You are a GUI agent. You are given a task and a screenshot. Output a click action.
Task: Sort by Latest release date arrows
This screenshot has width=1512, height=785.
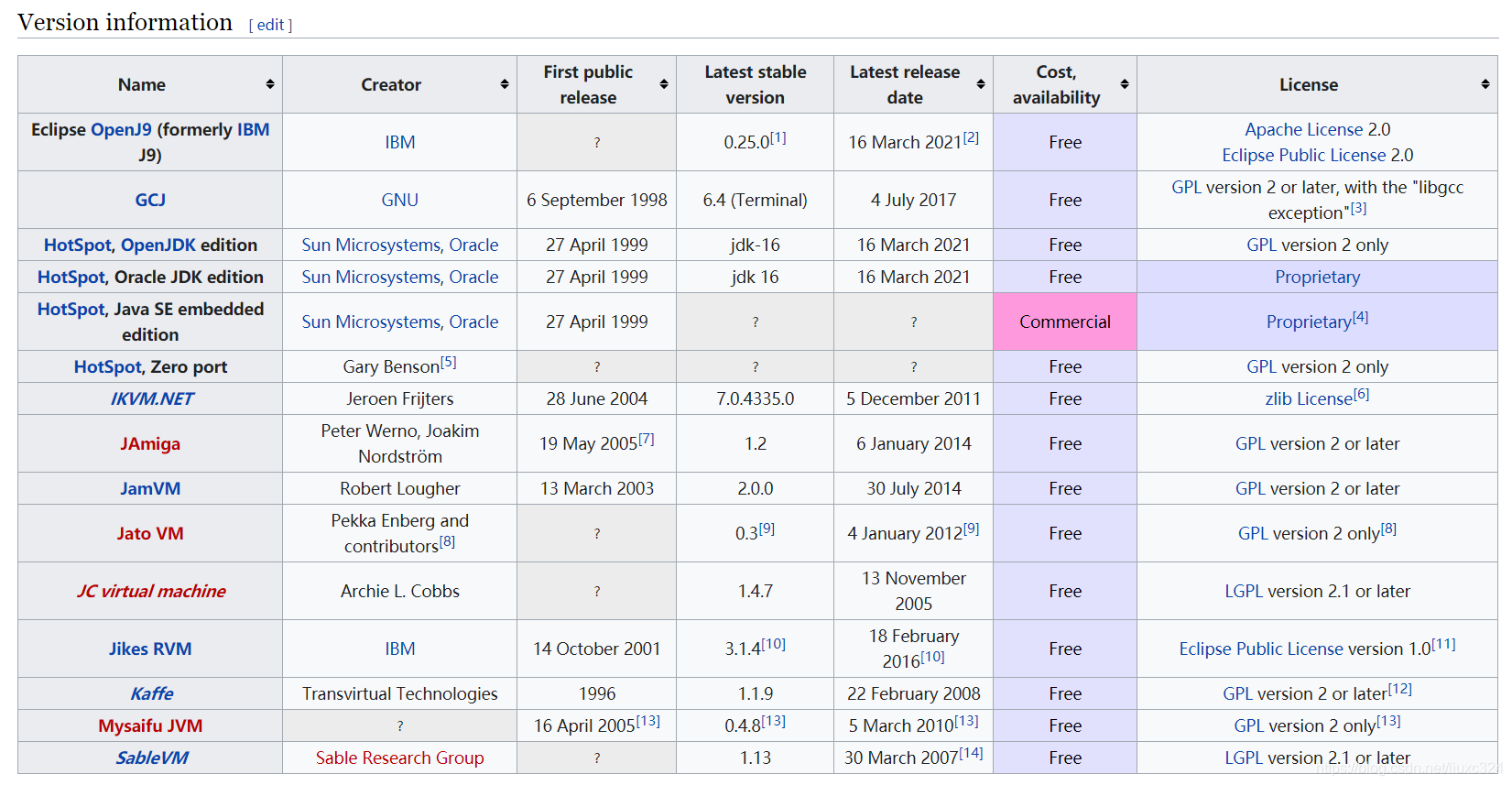click(x=981, y=84)
